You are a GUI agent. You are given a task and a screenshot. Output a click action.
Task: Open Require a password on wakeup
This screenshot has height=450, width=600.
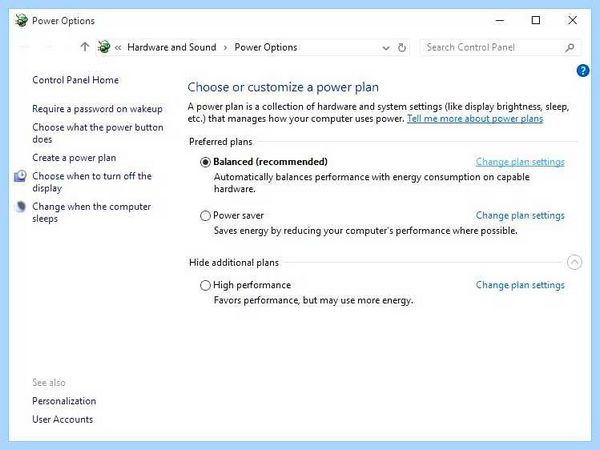coord(97,109)
